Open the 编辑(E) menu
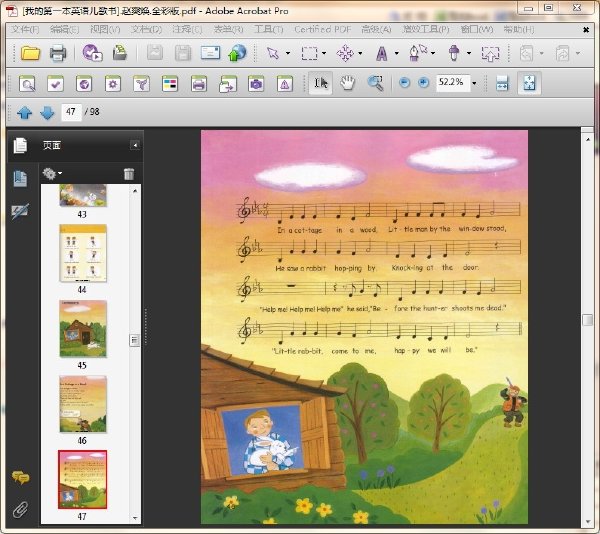The height and width of the screenshot is (534, 600). point(64,29)
